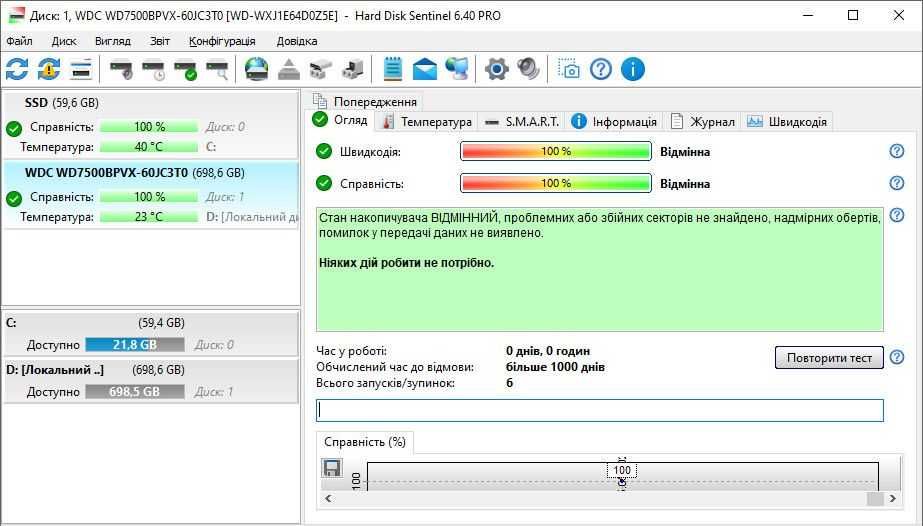This screenshot has height=526, width=923.
Task: Click the gray eject-style triangle toolbar icon
Action: coord(288,70)
